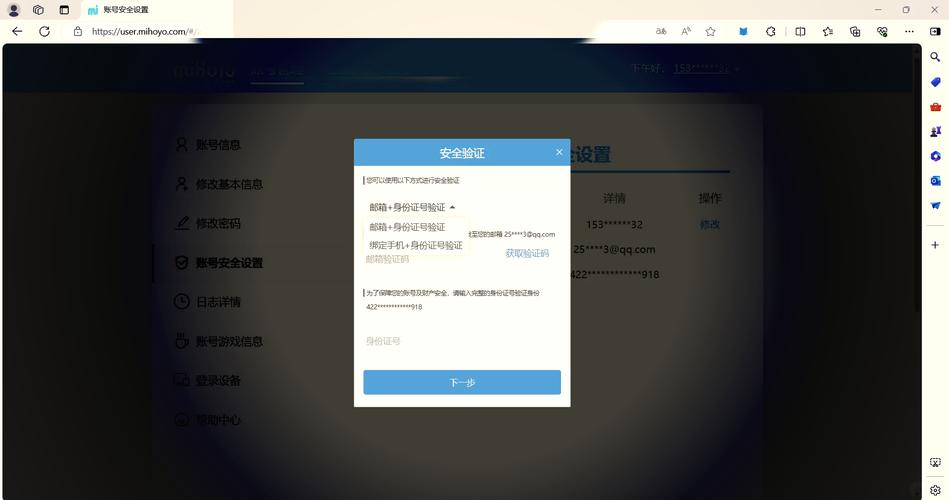Focus the 邮箱验证码 input field
The image size is (949, 500).
click(x=432, y=259)
